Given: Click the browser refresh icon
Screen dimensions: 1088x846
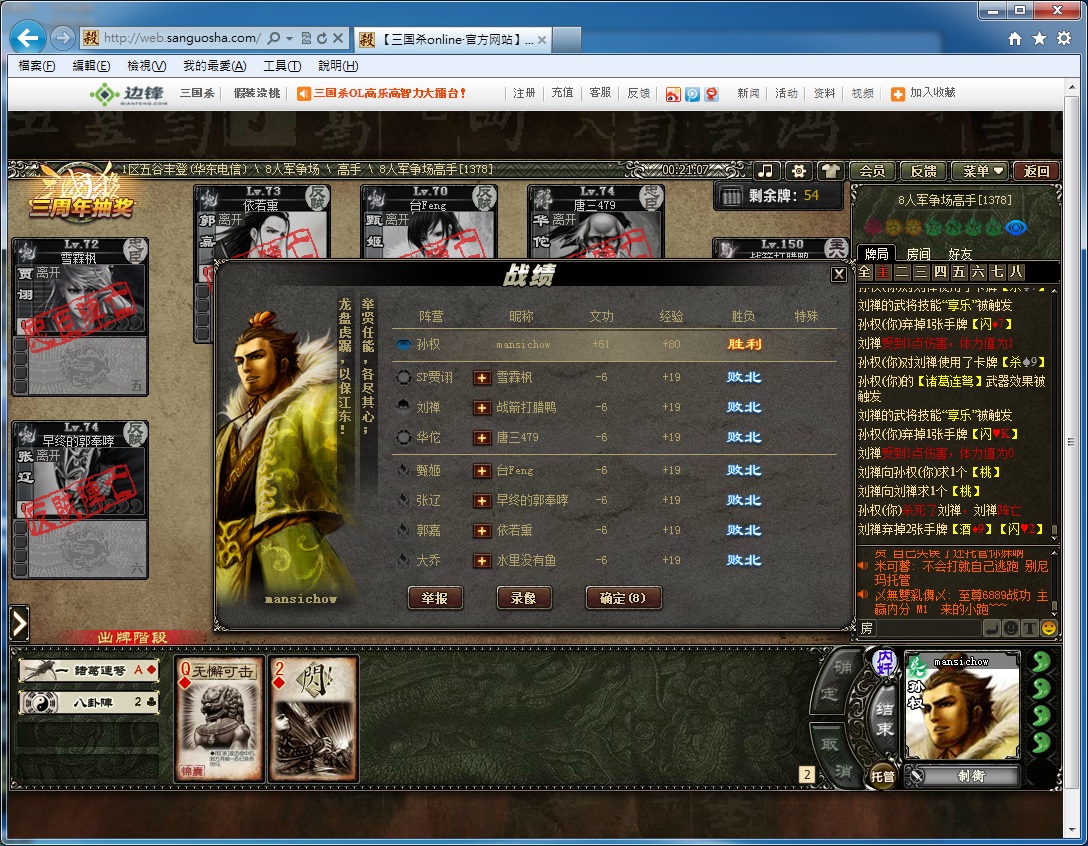Looking at the screenshot, I should (322, 39).
